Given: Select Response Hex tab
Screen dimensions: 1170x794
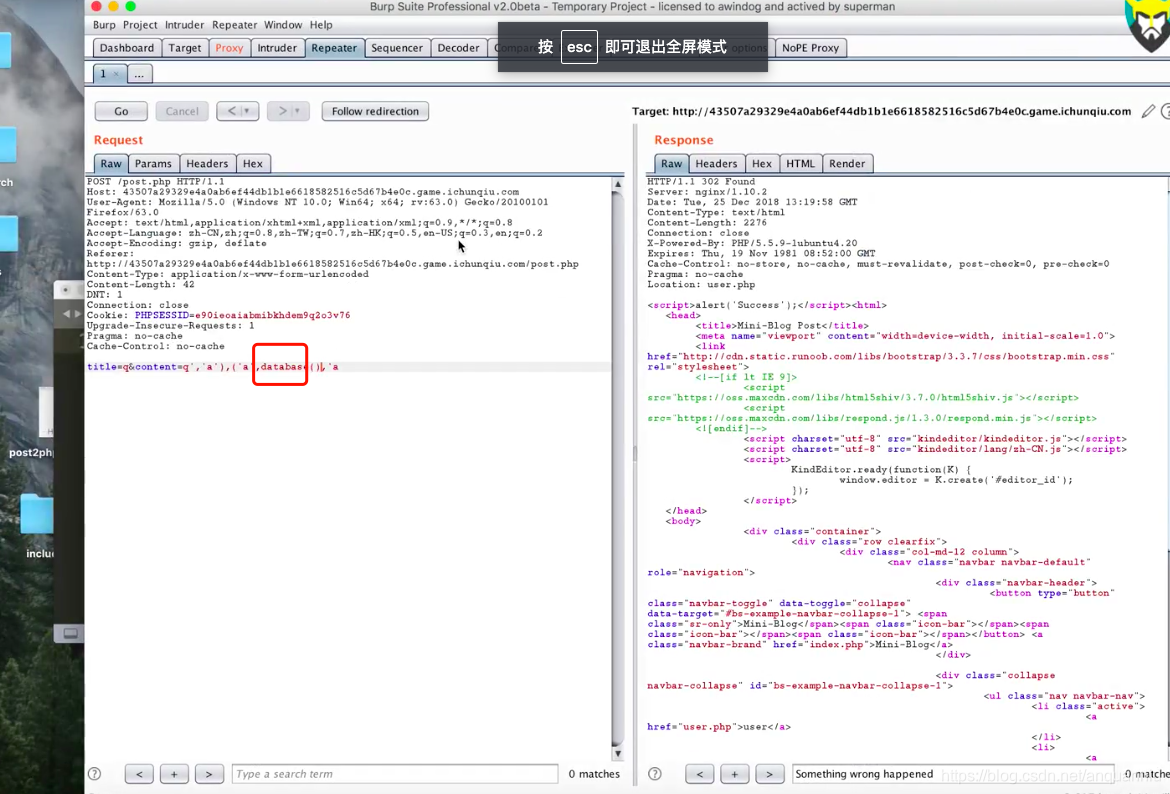Looking at the screenshot, I should point(762,163).
